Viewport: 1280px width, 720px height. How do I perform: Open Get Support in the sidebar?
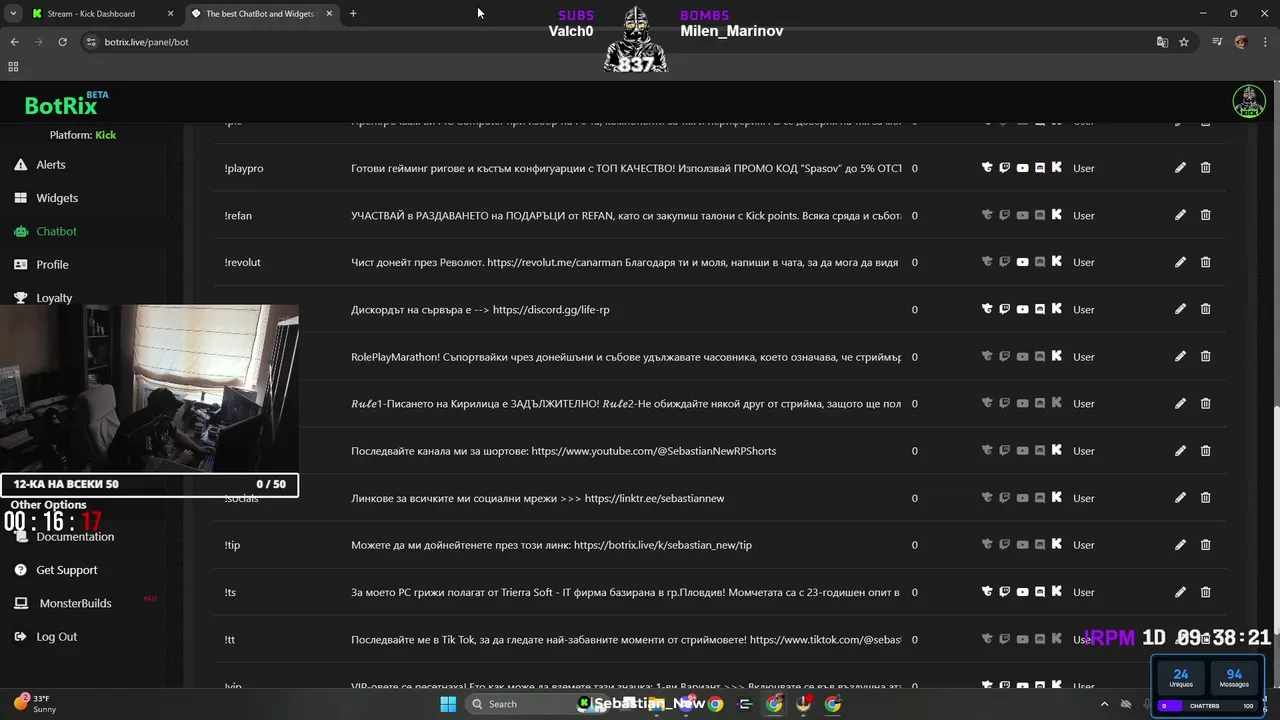point(67,570)
